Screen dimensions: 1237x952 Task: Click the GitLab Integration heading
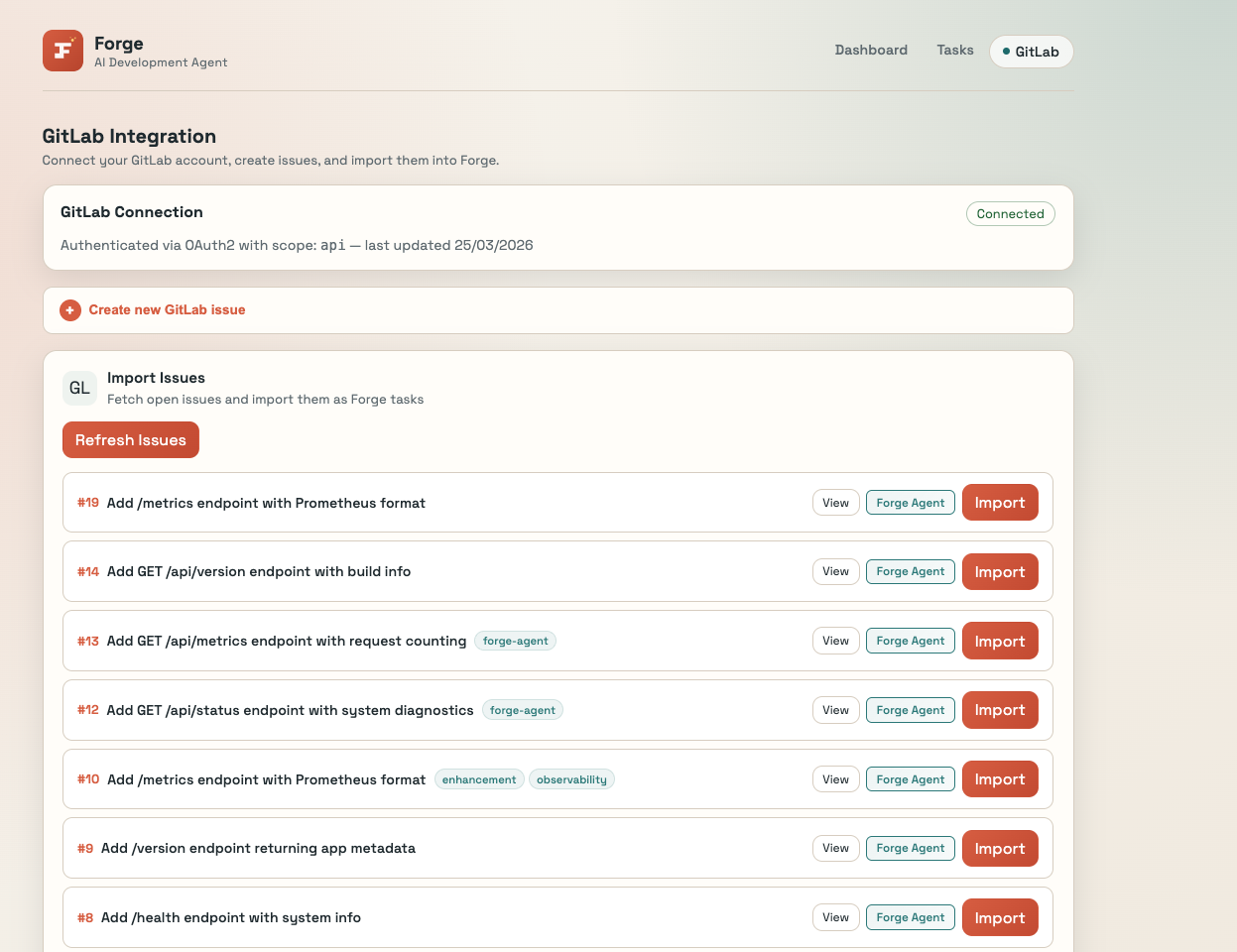click(x=129, y=137)
